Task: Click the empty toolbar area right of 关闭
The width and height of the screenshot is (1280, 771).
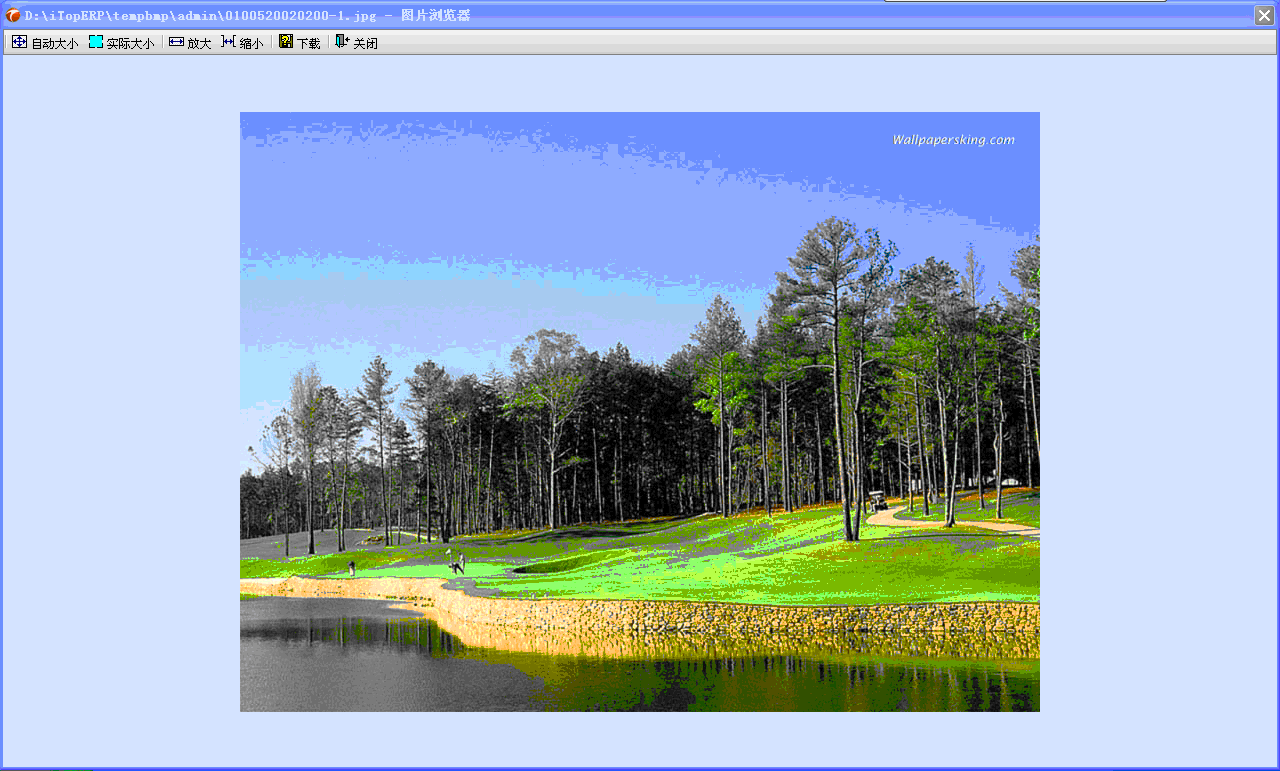Action: (x=800, y=42)
